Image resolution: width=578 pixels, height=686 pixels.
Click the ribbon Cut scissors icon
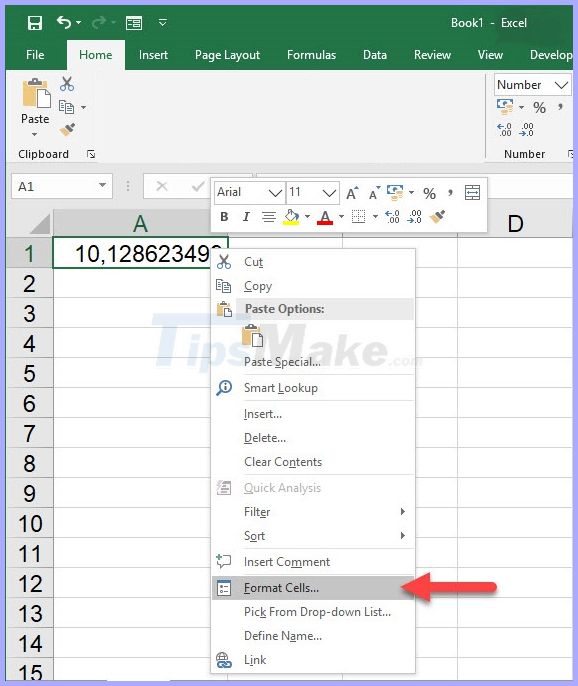[x=67, y=84]
